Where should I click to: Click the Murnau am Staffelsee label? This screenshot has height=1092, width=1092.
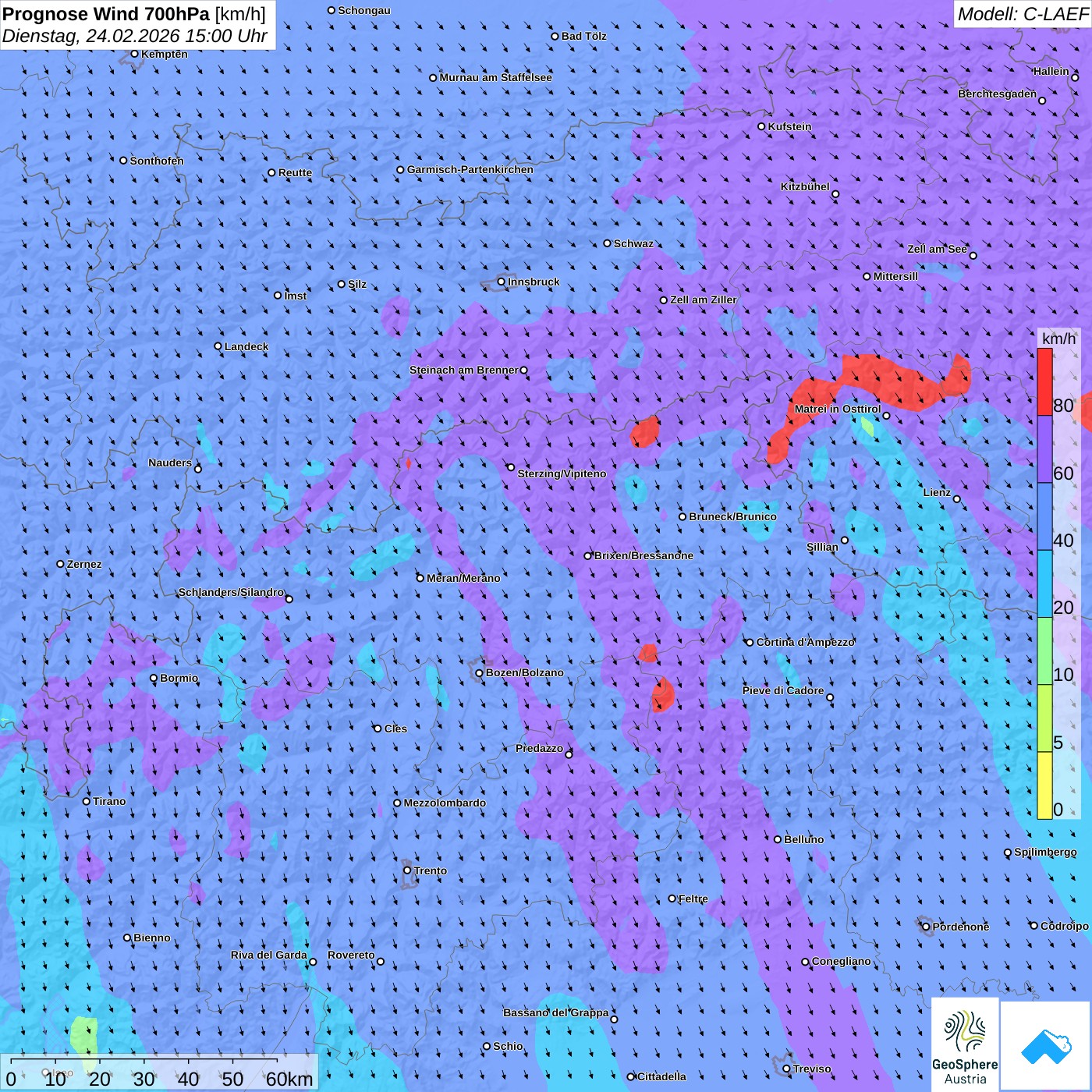[x=496, y=77]
